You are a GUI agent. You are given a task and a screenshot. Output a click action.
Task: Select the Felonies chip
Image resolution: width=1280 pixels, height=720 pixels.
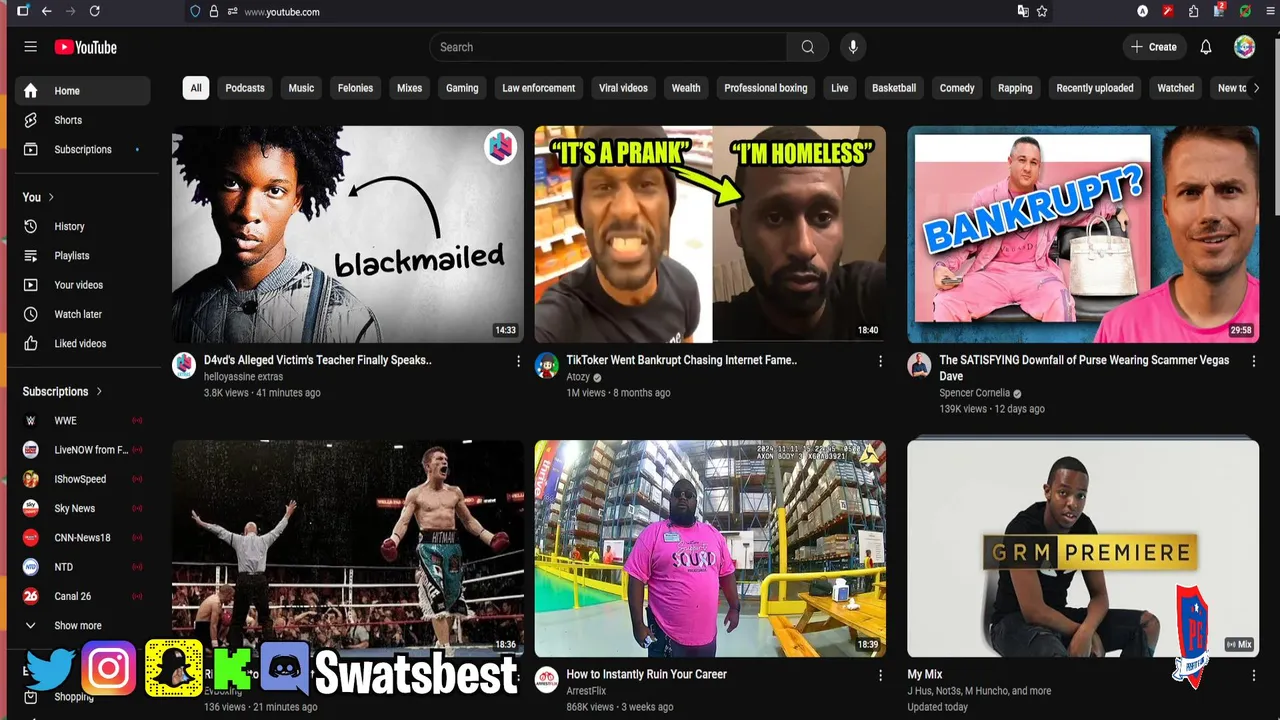tap(355, 88)
